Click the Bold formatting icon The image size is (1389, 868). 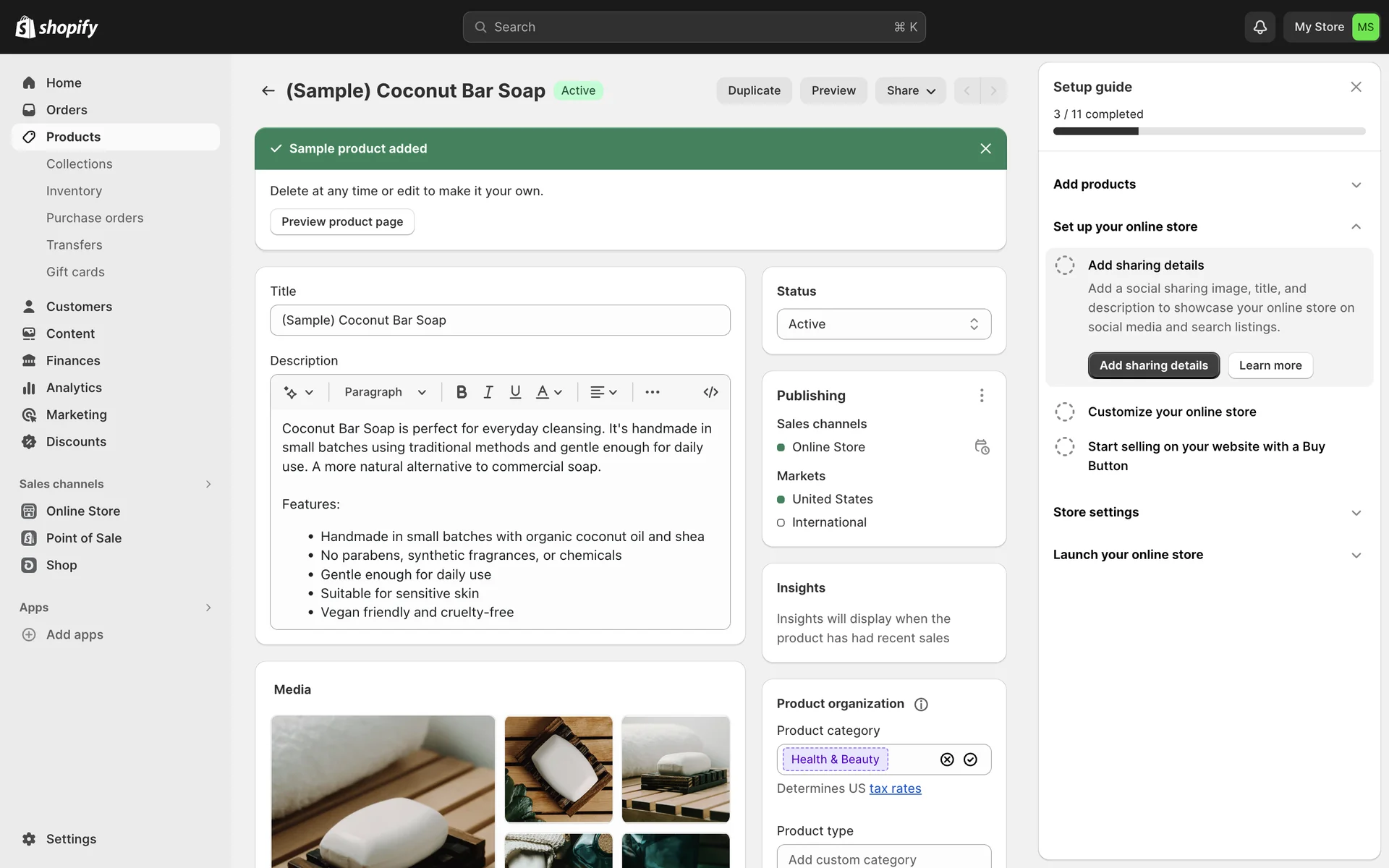462,392
